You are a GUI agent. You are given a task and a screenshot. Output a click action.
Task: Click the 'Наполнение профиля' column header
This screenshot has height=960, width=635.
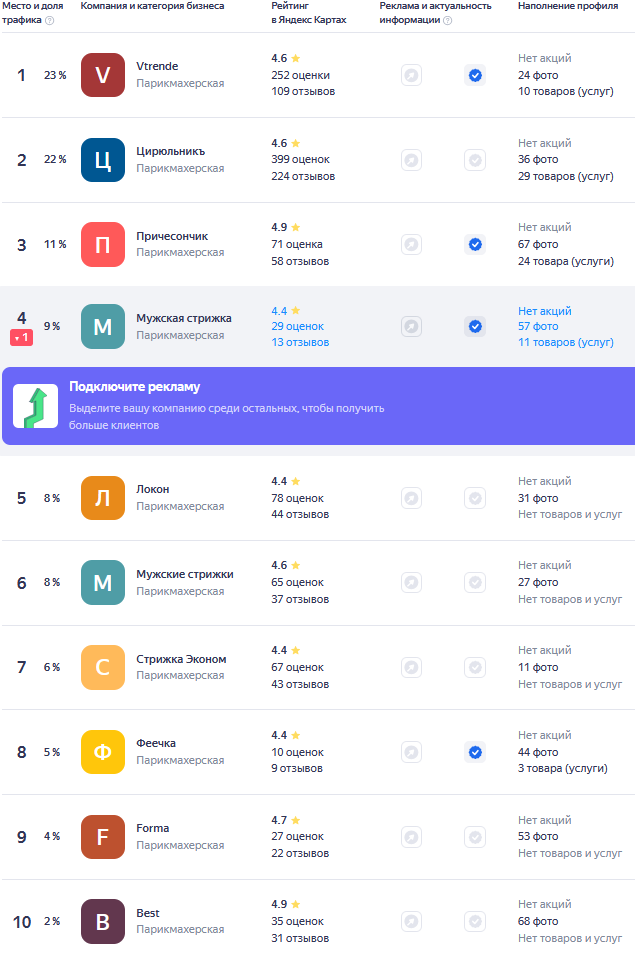(568, 6)
